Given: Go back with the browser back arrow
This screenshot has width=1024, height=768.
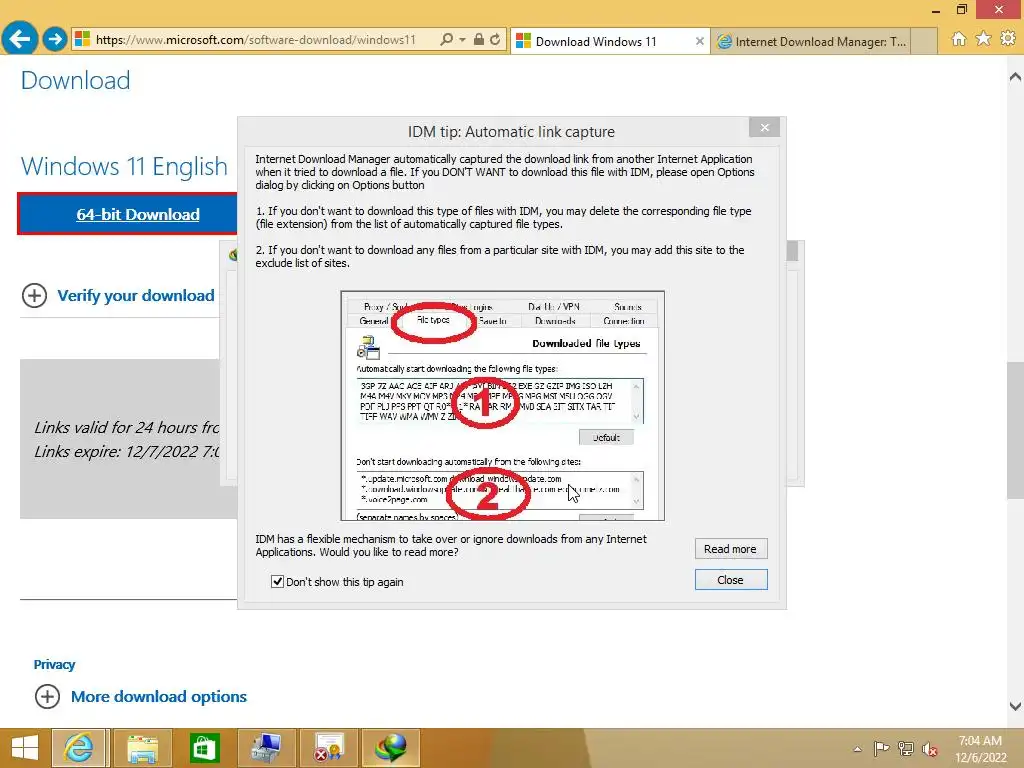Looking at the screenshot, I should click(x=20, y=39).
